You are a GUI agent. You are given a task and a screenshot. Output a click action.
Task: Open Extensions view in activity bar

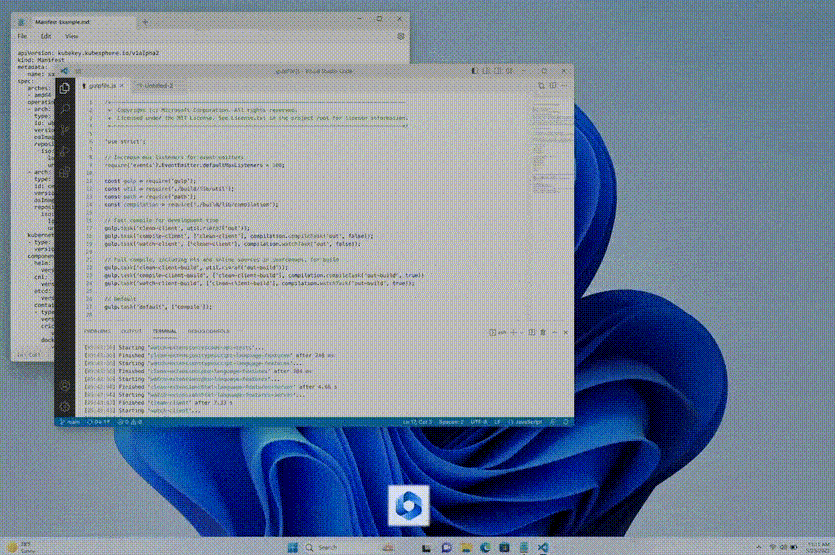click(x=64, y=172)
